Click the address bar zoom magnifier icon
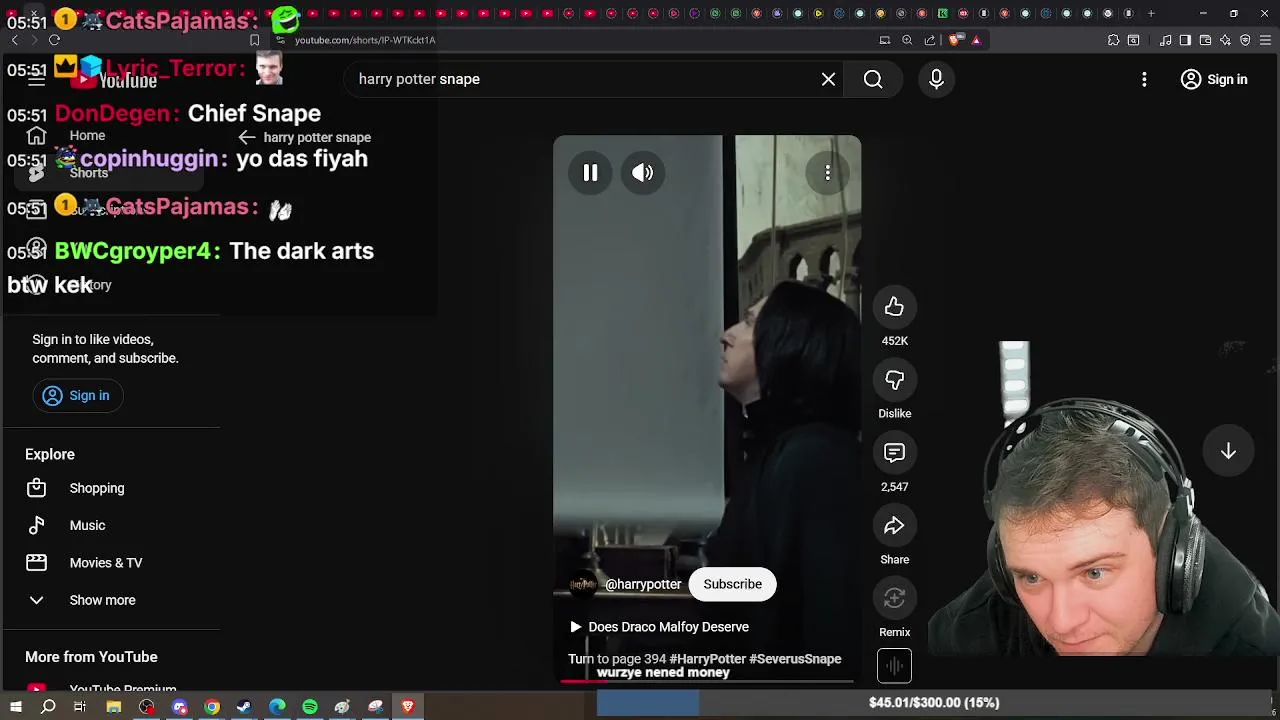The image size is (1280, 720). [907, 40]
